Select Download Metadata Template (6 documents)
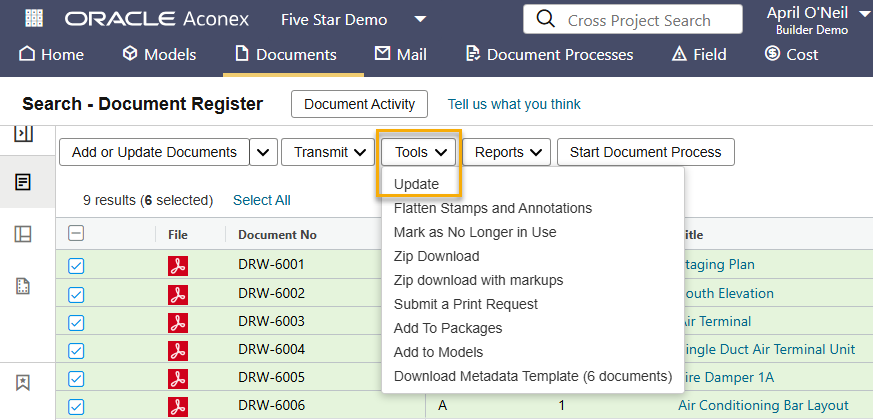 pyautogui.click(x=533, y=376)
